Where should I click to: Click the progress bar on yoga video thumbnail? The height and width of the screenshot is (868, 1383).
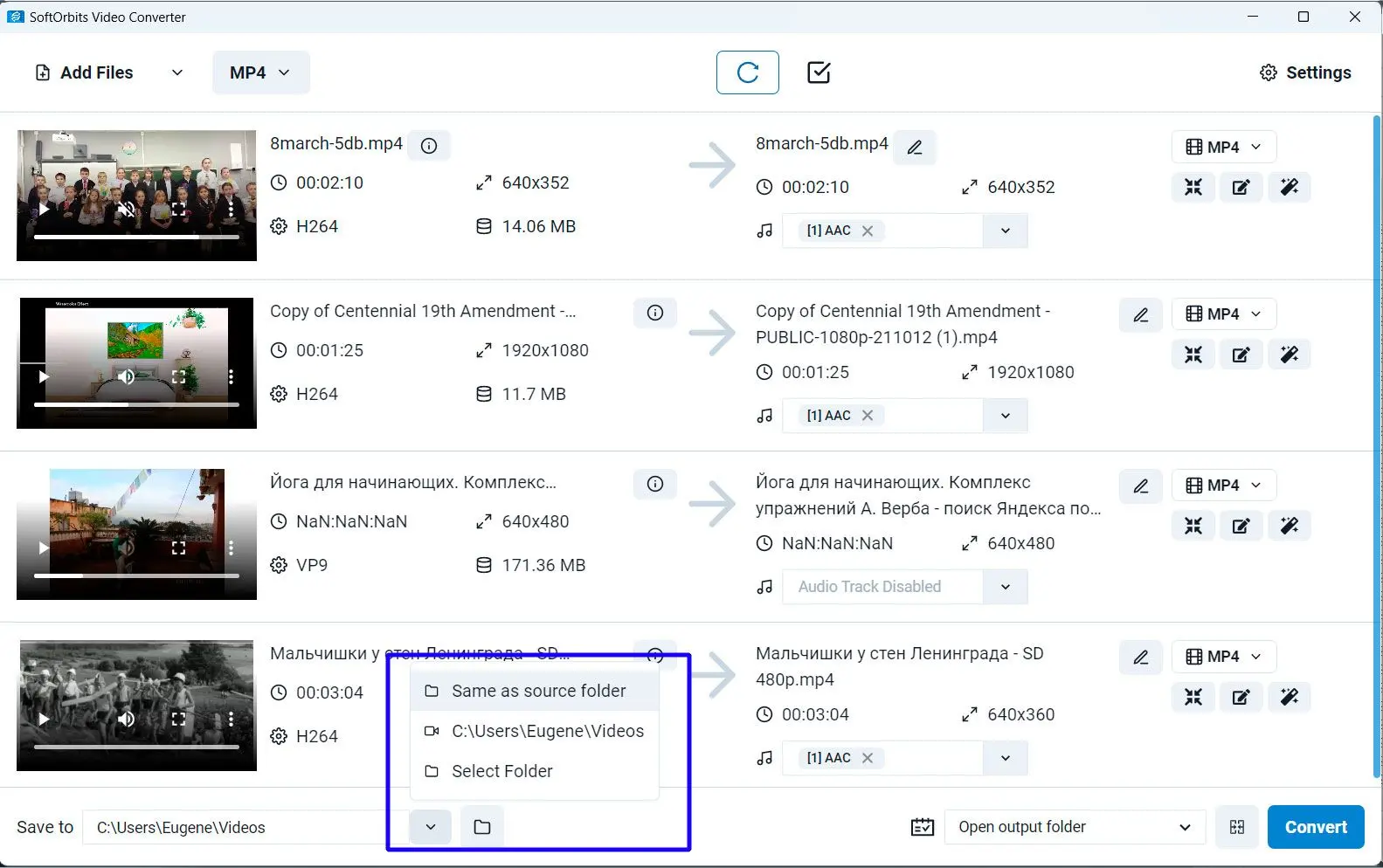tap(136, 575)
